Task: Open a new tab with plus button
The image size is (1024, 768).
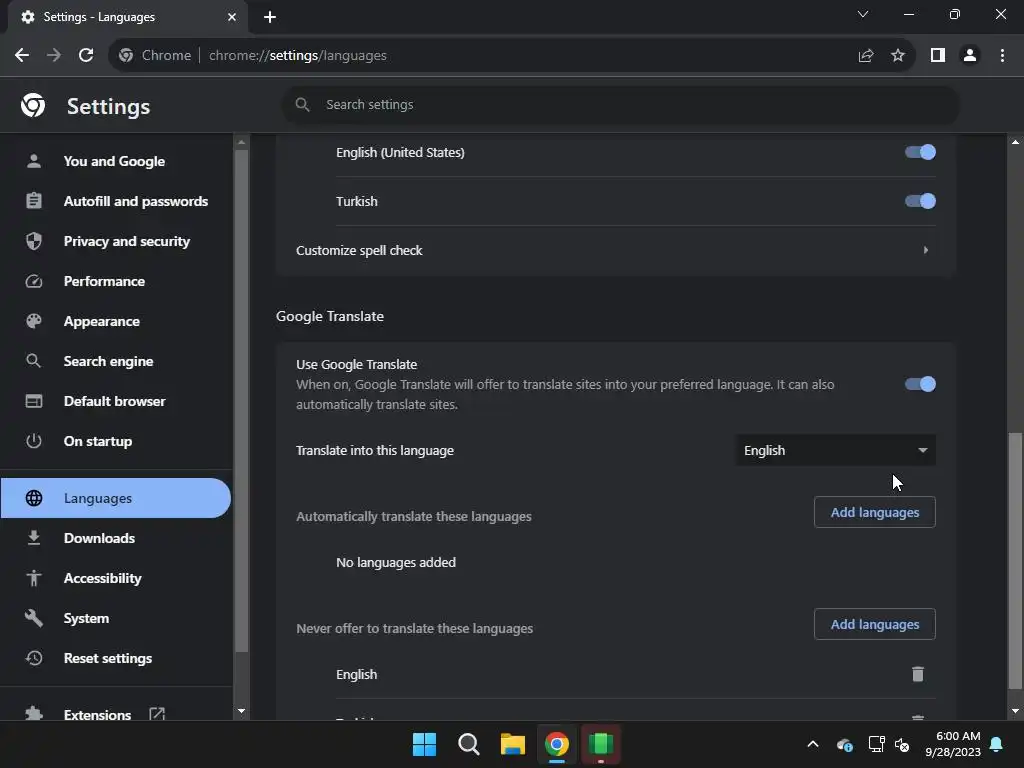Action: point(270,17)
